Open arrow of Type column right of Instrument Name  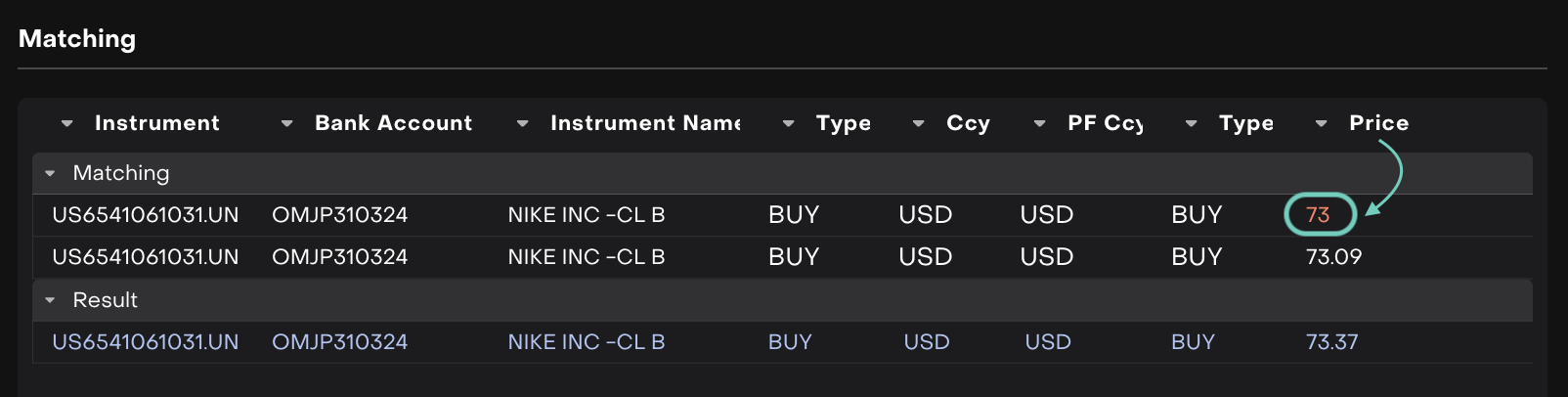[788, 124]
